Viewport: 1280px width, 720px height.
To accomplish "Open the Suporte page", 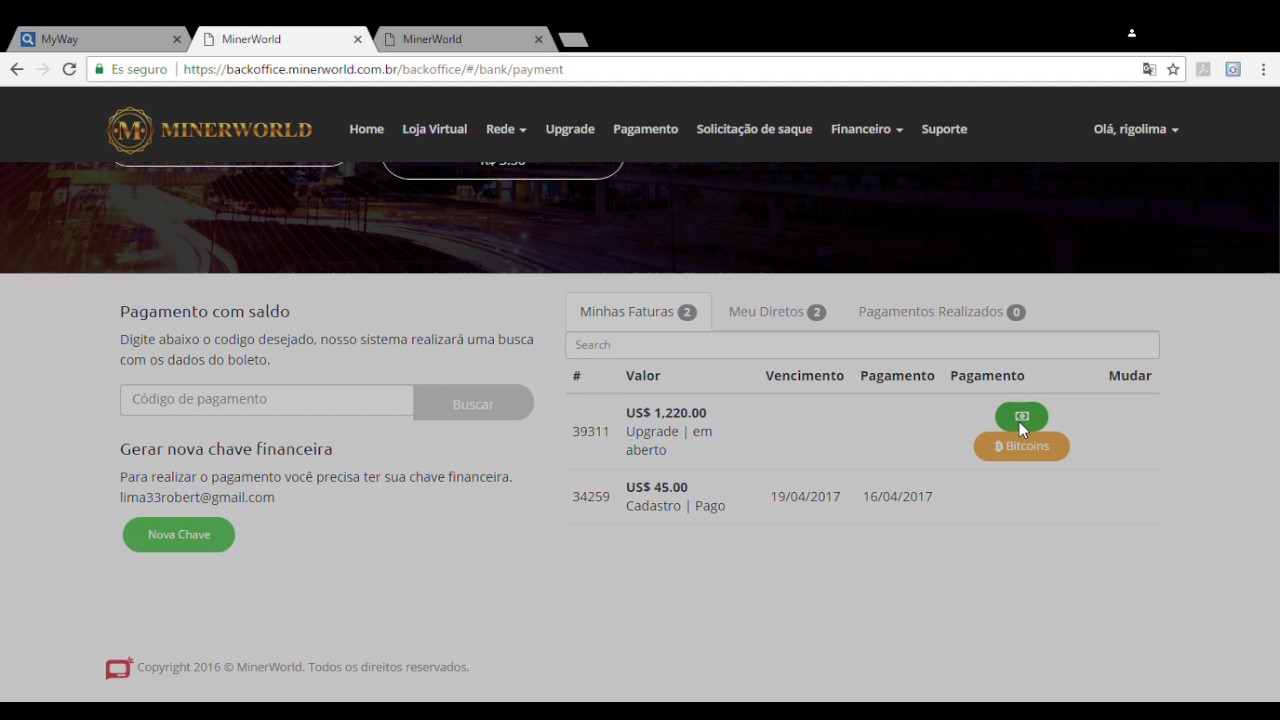I will tap(944, 129).
